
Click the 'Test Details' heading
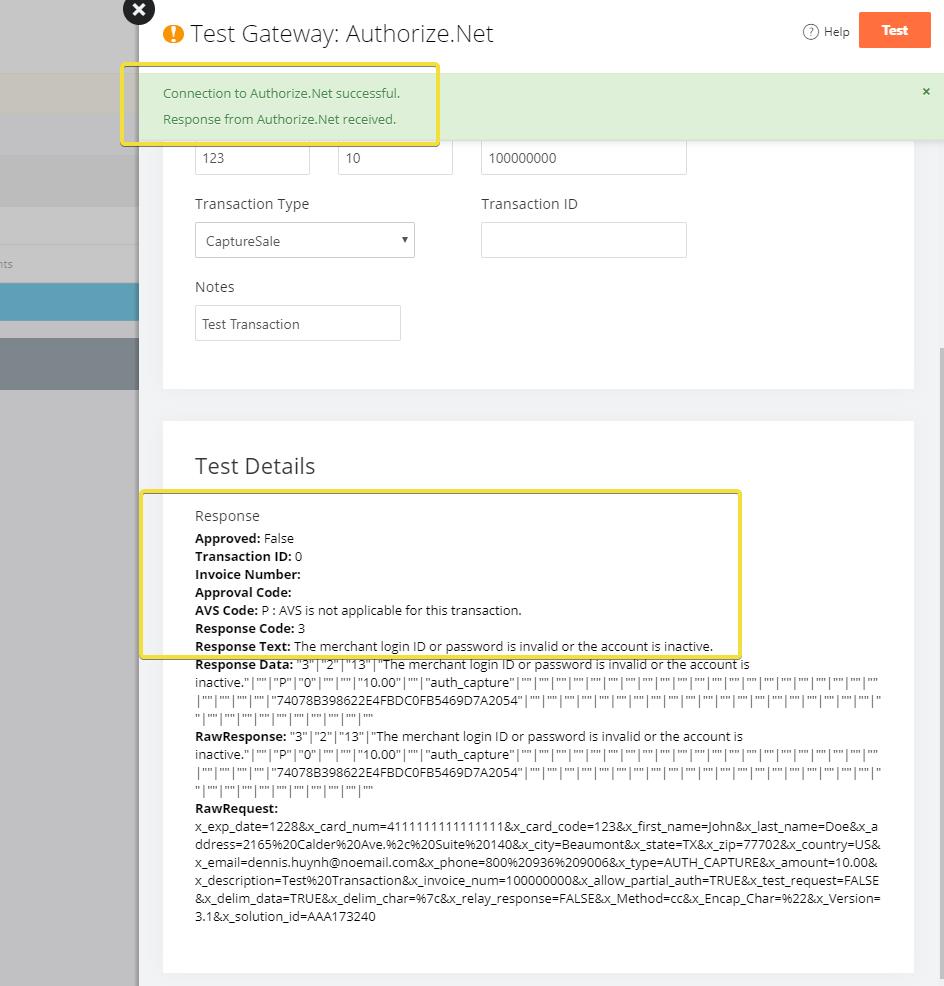[x=255, y=466]
